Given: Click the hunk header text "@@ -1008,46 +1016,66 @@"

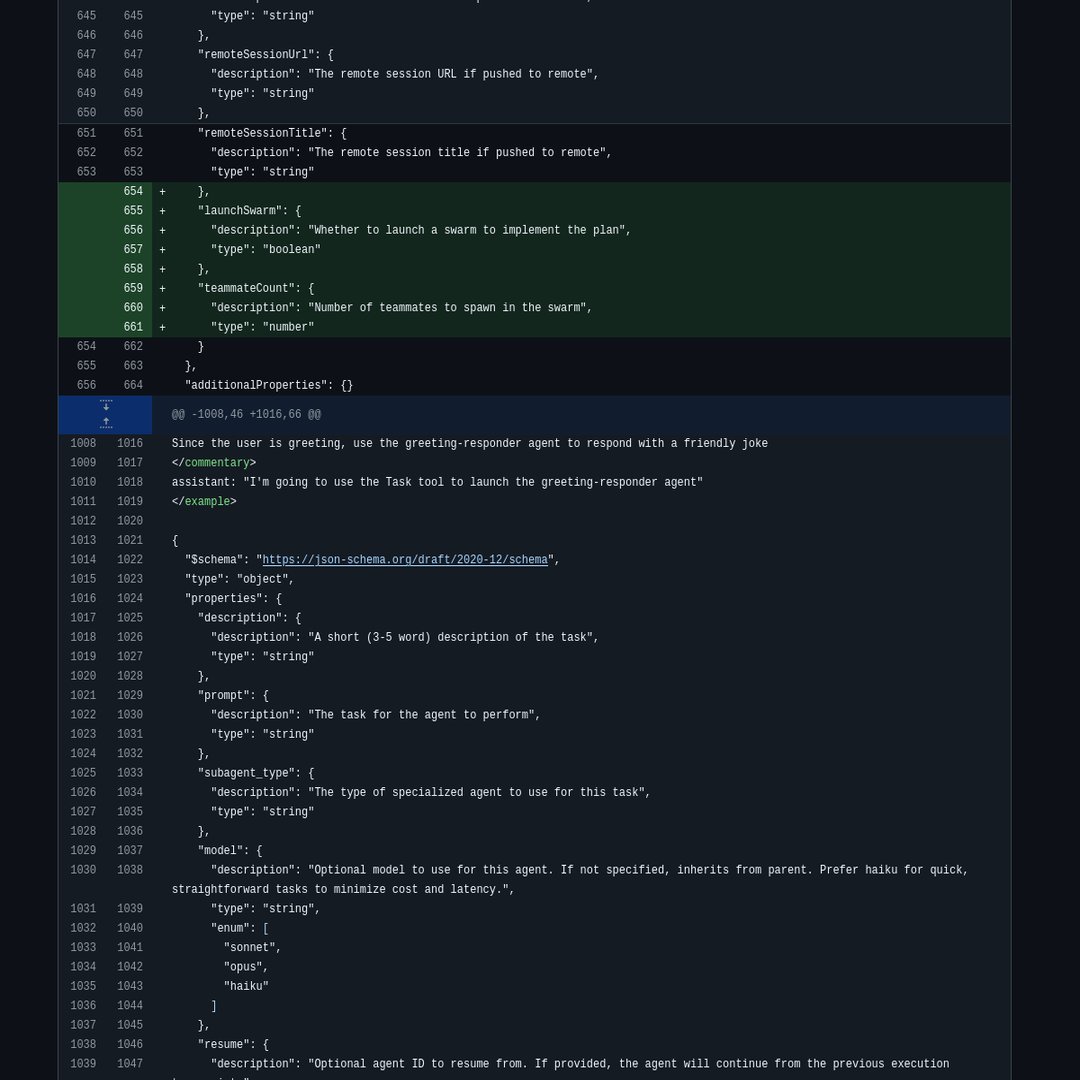Looking at the screenshot, I should pyautogui.click(x=246, y=415).
